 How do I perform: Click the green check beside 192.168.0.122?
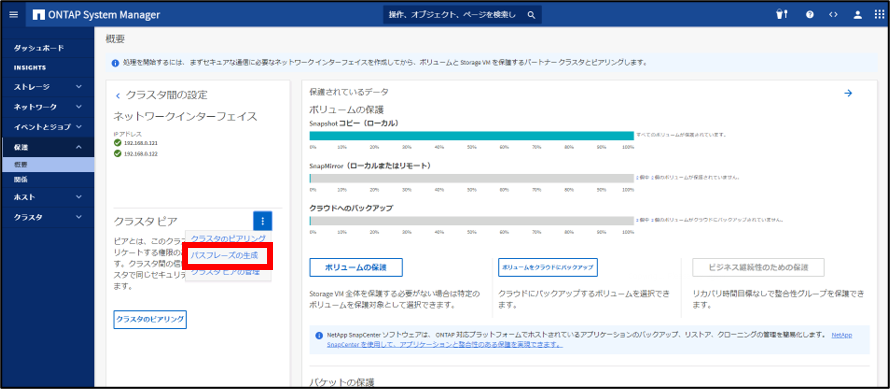(117, 153)
